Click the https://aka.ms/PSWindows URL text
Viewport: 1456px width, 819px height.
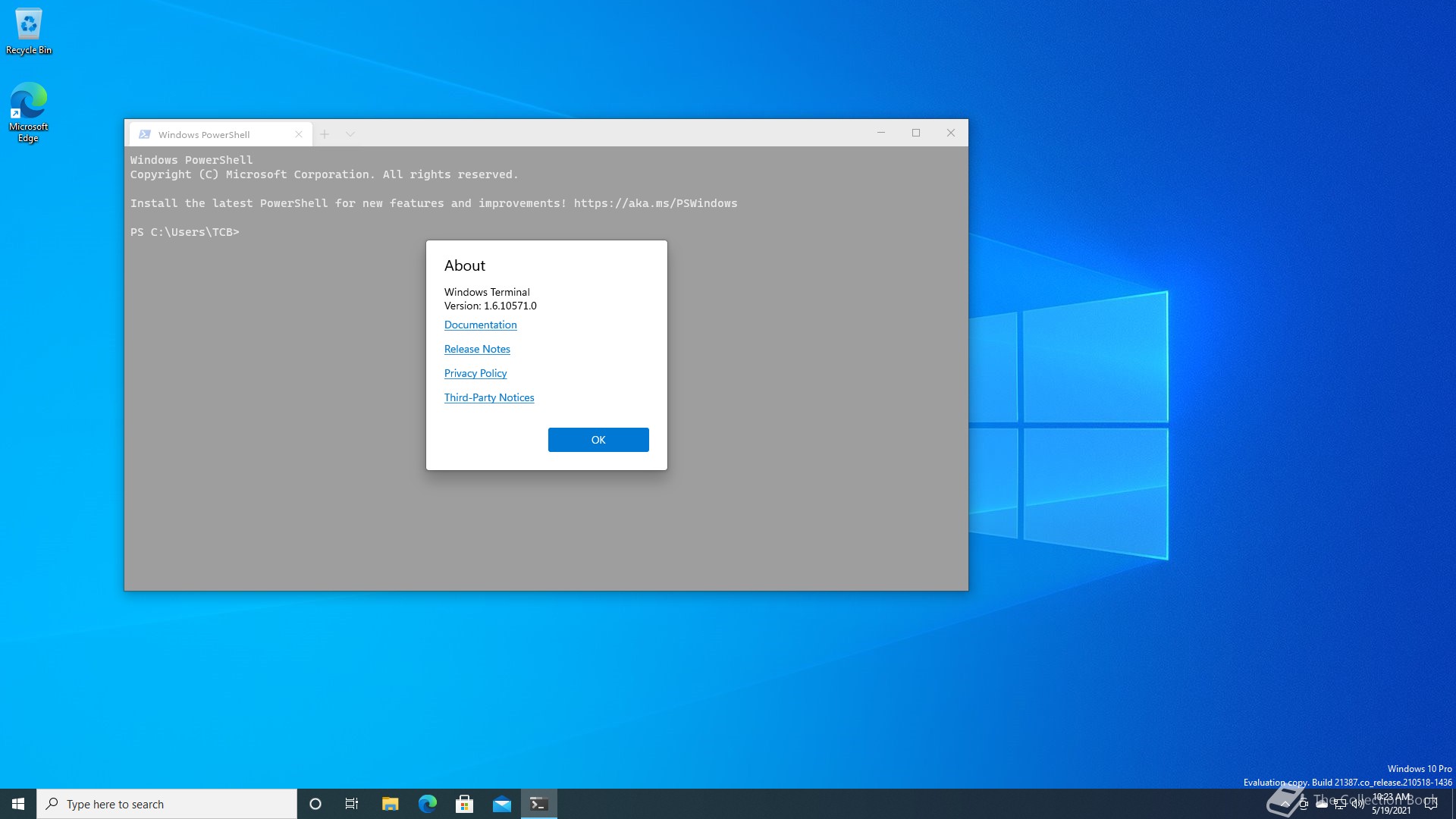655,203
